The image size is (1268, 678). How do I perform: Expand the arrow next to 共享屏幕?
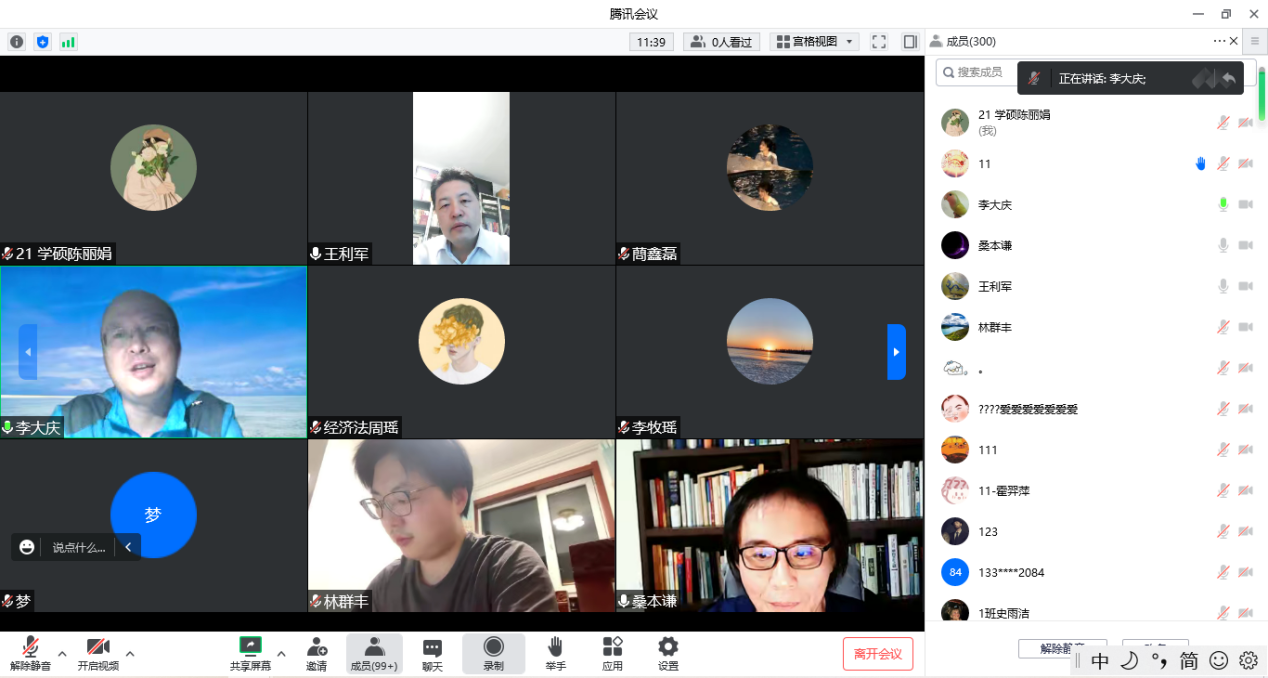tap(281, 654)
